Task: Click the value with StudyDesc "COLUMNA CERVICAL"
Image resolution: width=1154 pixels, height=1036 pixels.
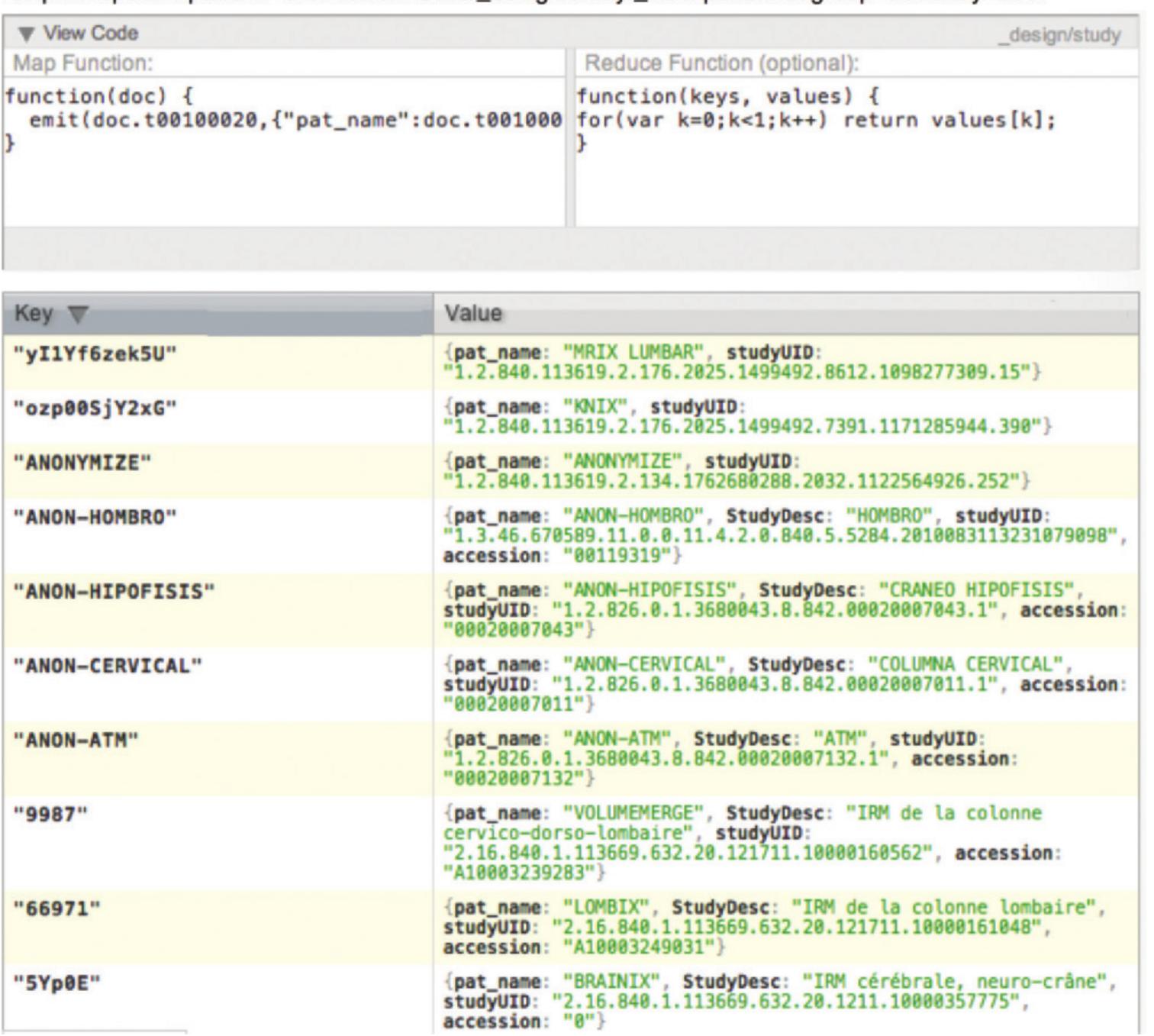Action: pos(785,684)
